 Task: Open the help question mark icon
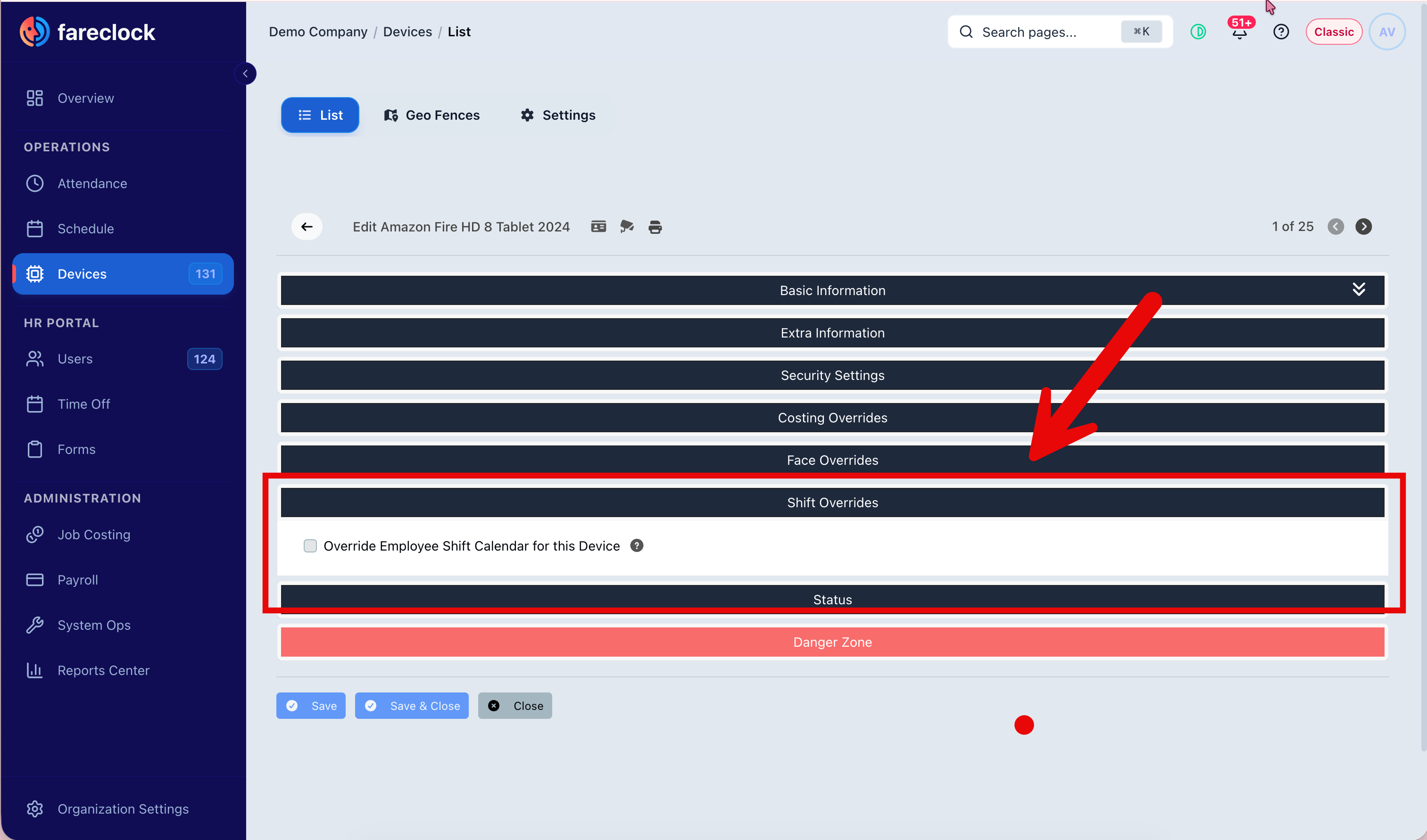tap(1281, 32)
